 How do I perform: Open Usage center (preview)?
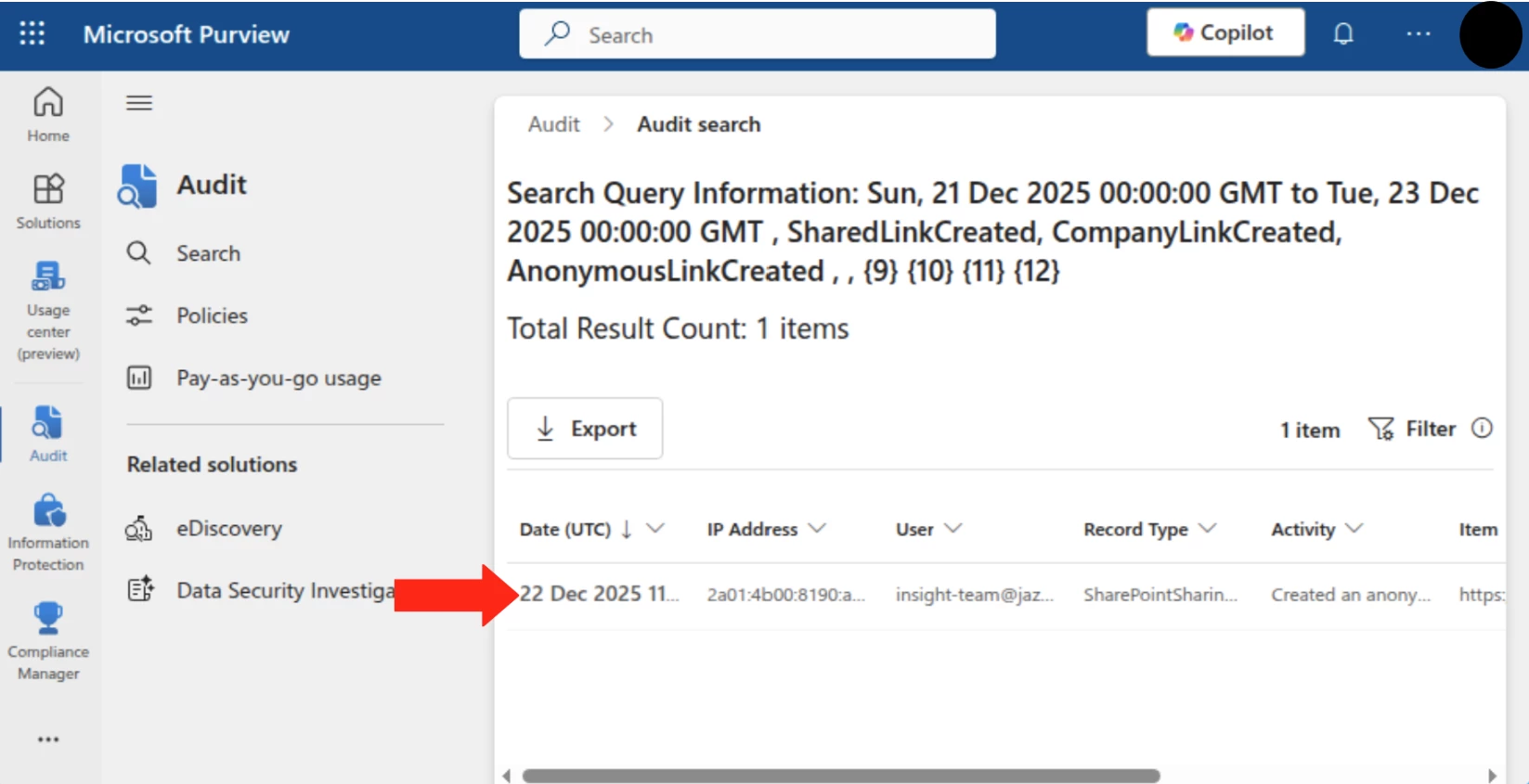pyautogui.click(x=48, y=311)
